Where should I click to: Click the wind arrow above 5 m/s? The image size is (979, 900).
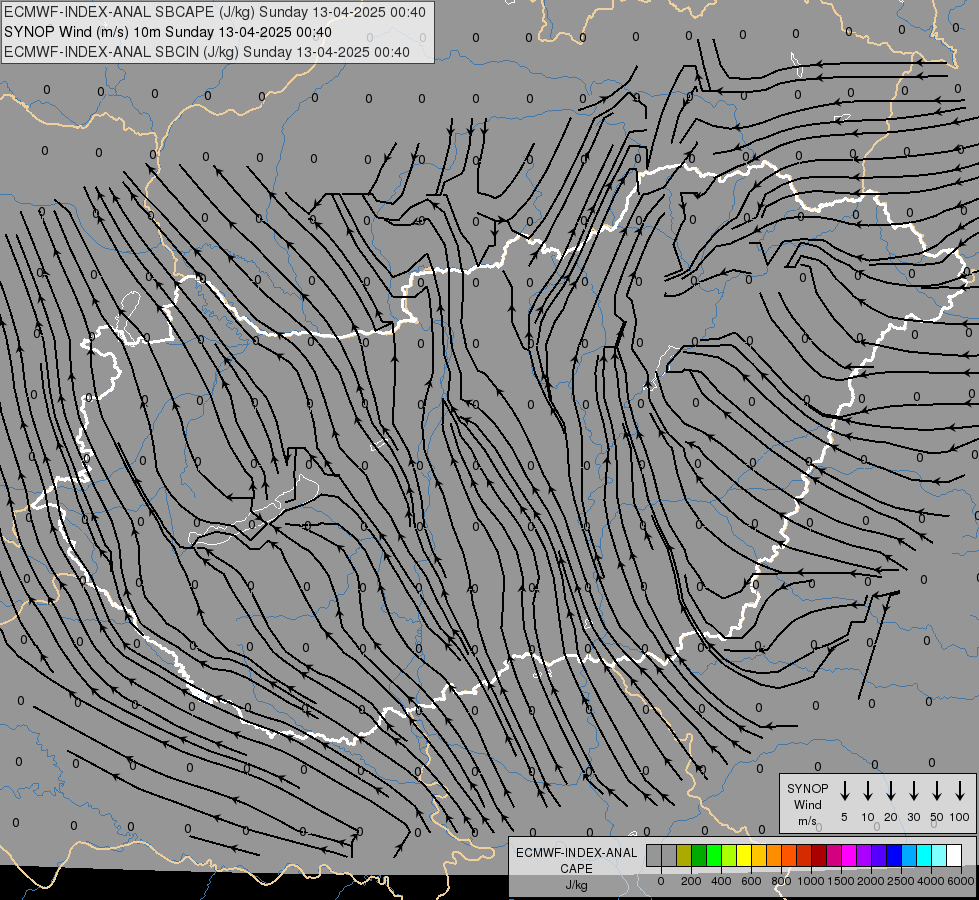(844, 790)
